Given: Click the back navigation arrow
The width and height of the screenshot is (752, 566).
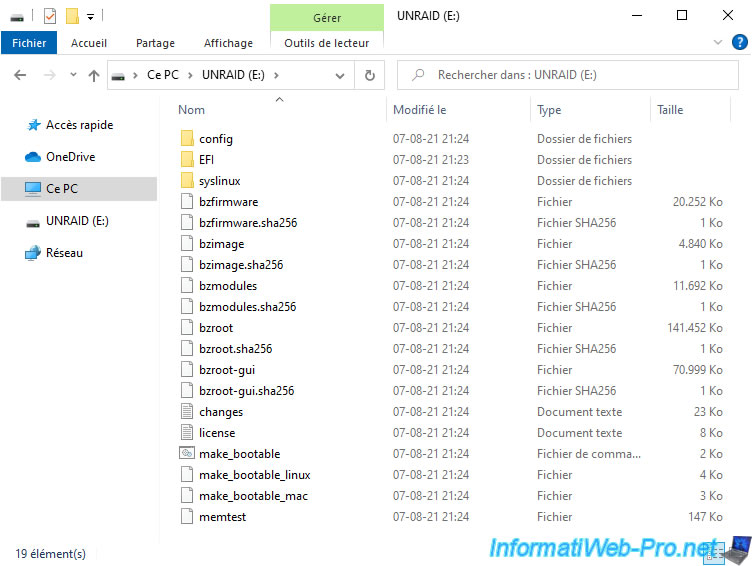Looking at the screenshot, I should coord(21,75).
